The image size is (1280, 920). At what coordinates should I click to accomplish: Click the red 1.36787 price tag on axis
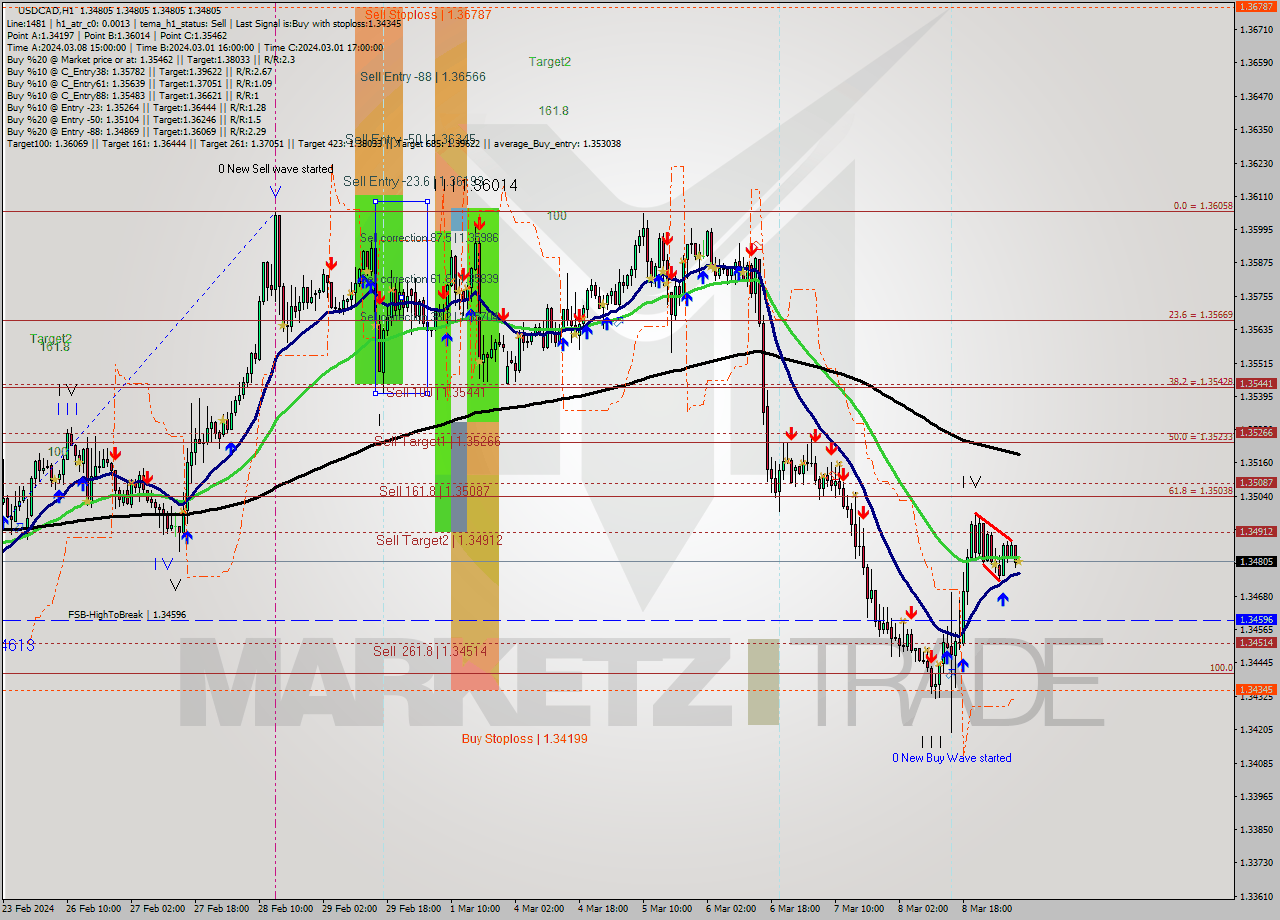[1255, 6]
